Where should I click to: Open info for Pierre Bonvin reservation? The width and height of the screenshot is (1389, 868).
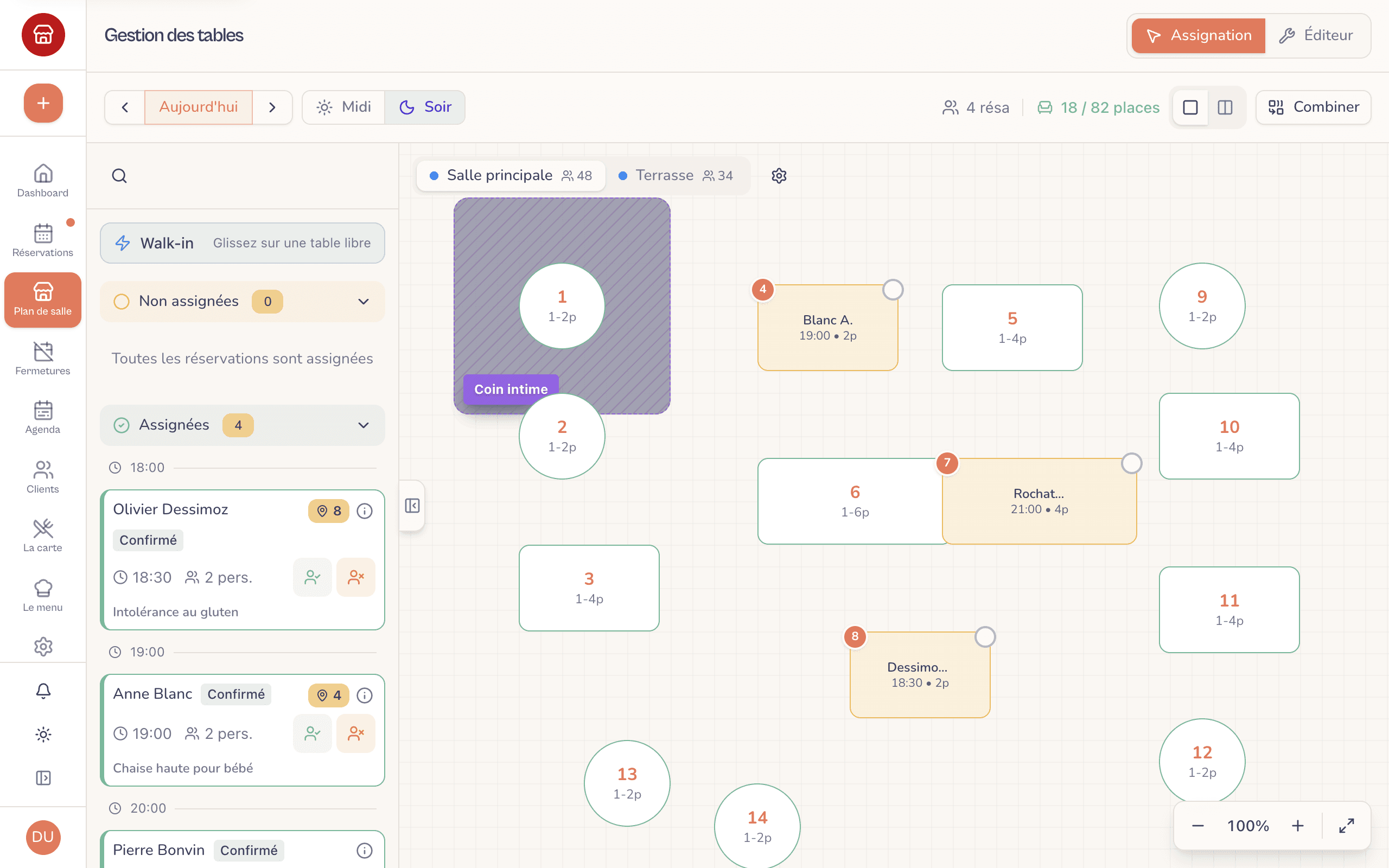click(x=365, y=850)
